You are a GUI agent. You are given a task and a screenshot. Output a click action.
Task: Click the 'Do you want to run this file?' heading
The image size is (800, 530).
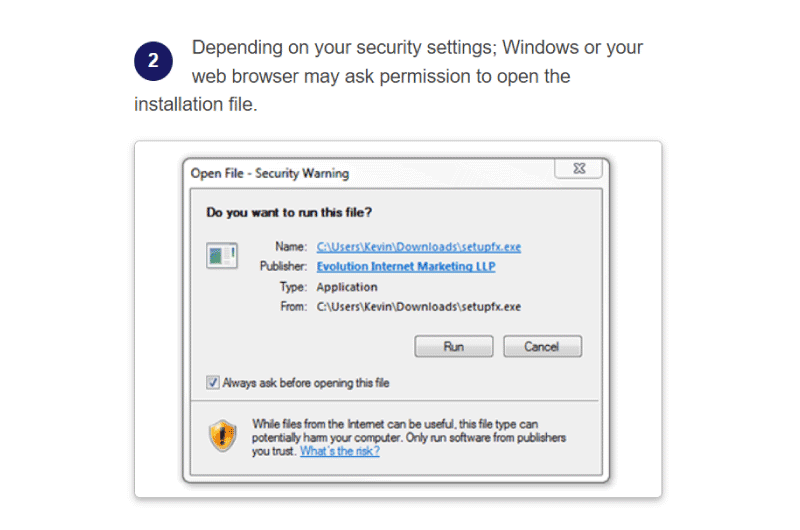[289, 212]
